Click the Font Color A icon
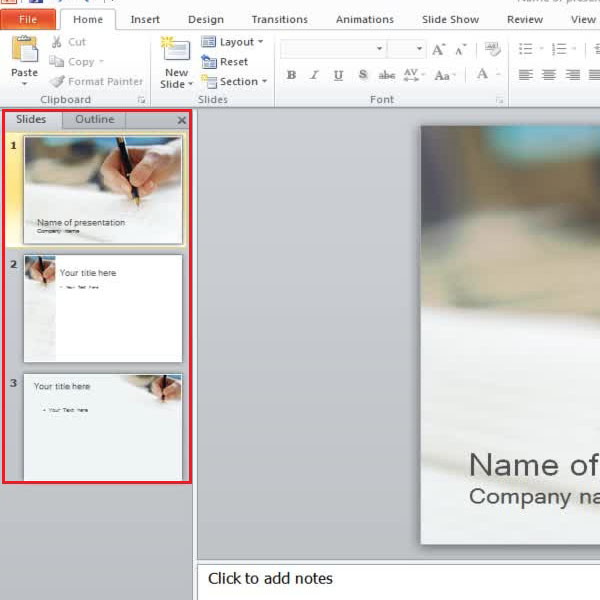 tap(483, 74)
